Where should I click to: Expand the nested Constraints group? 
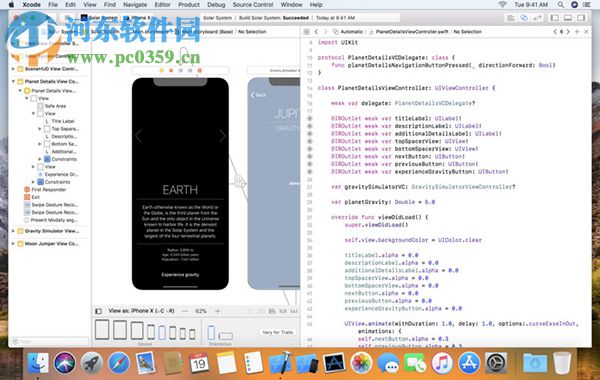(x=39, y=159)
